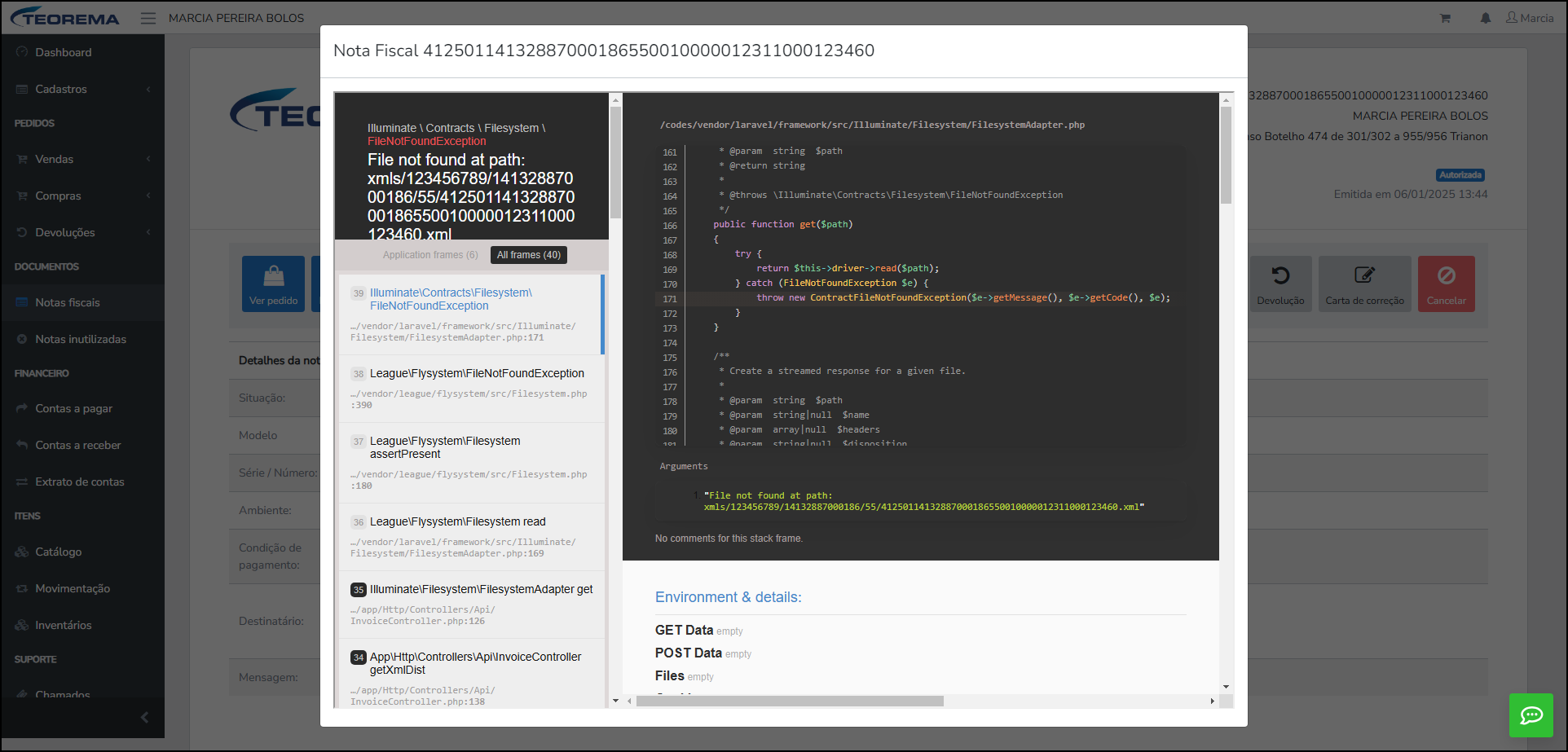Click the scroll-right arrow at modal bottom
The height and width of the screenshot is (752, 1568).
pos(1212,701)
